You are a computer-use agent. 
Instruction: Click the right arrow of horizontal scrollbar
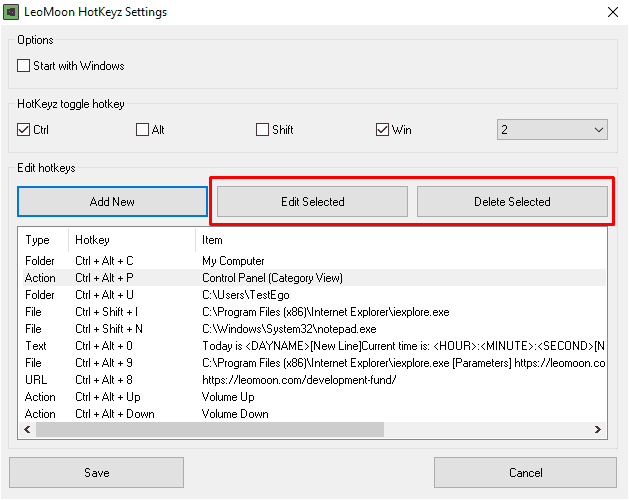point(598,429)
